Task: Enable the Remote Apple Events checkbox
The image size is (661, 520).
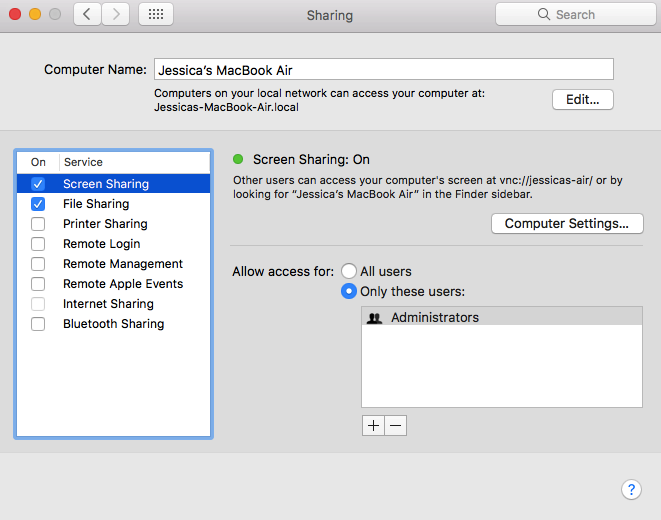Action: click(x=38, y=284)
